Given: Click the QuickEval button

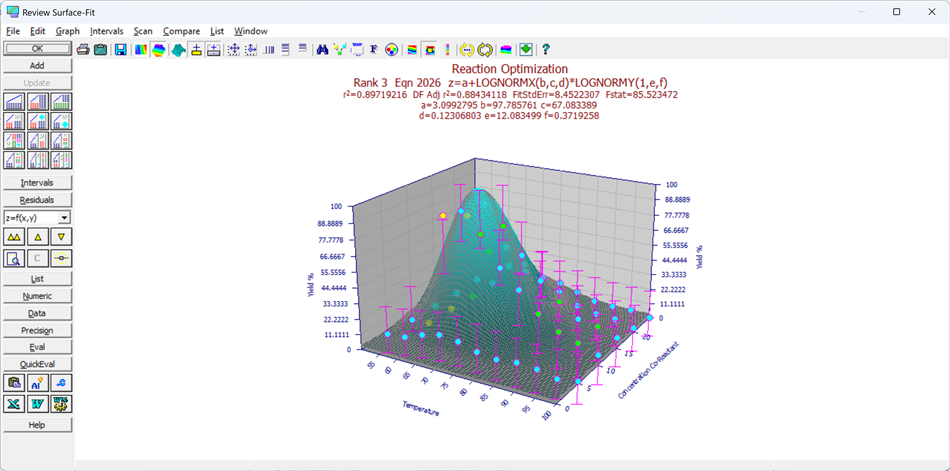Looking at the screenshot, I should (x=37, y=364).
